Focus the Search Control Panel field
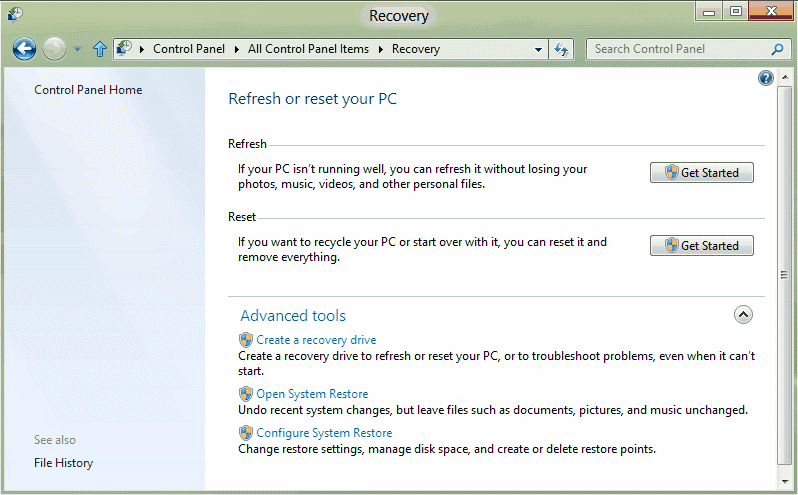 pos(675,49)
